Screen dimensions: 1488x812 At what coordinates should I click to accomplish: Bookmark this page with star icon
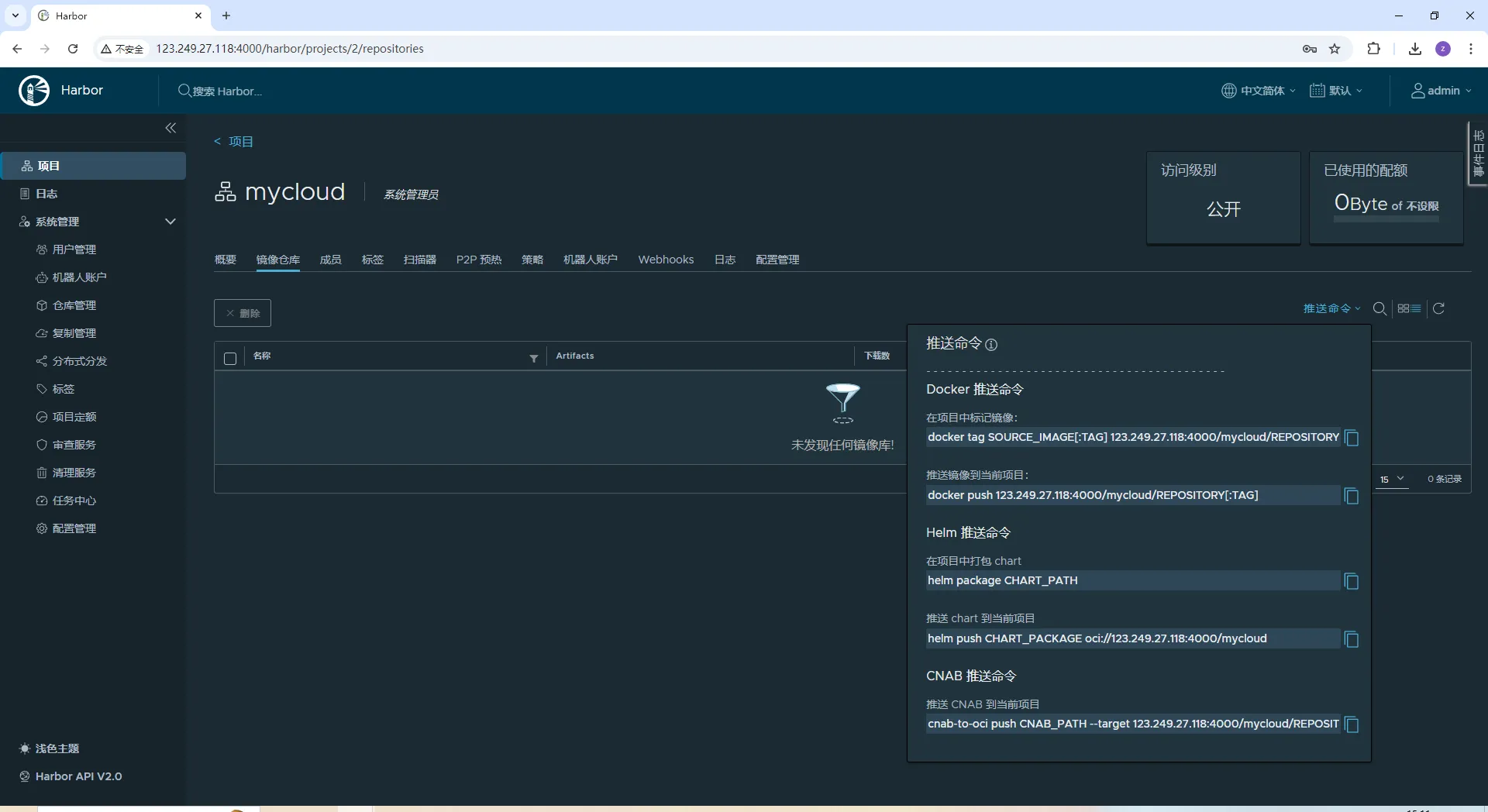(1335, 49)
